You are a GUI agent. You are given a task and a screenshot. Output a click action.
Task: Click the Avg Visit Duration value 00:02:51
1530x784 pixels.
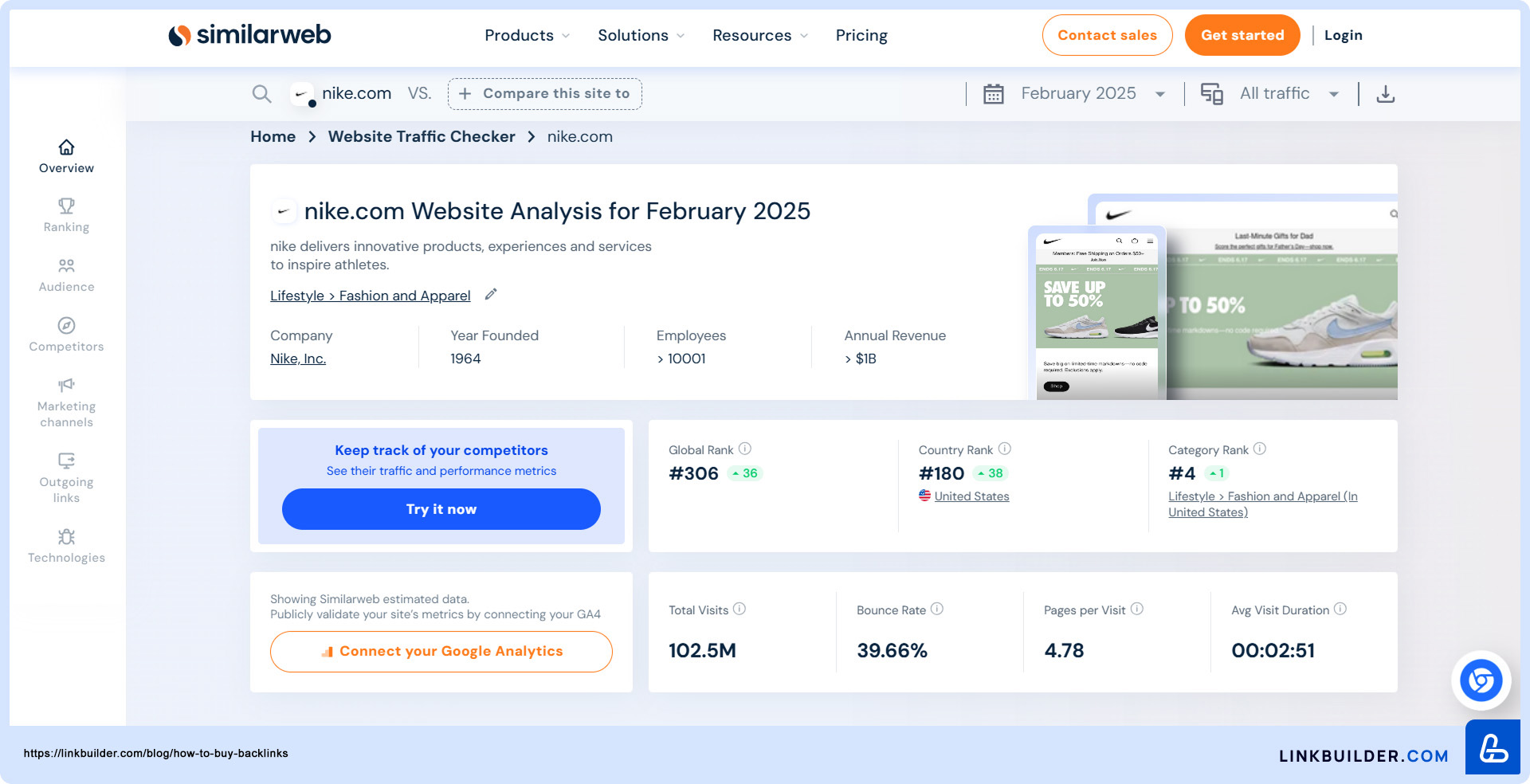[1273, 651]
